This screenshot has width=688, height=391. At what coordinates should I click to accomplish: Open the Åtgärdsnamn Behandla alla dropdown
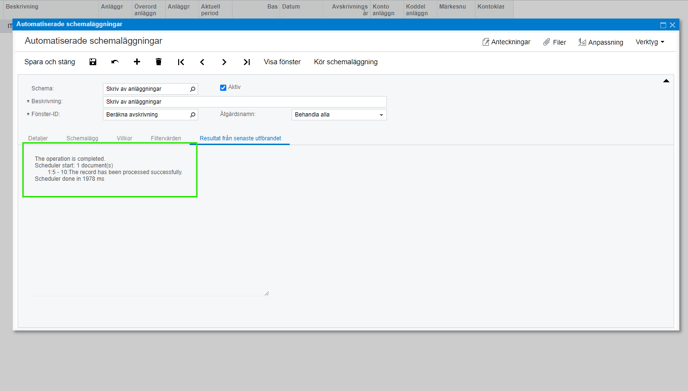339,115
